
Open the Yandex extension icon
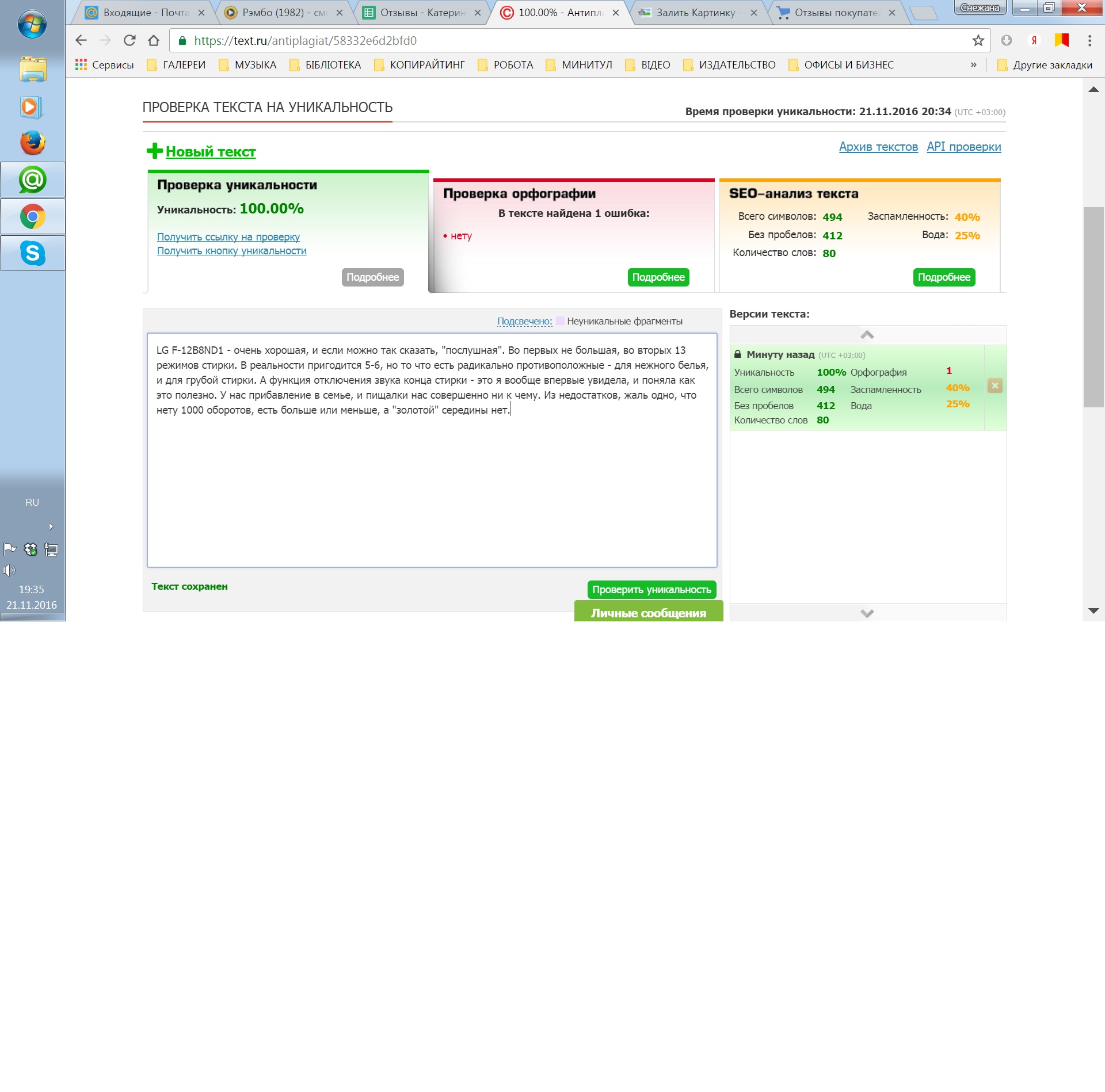click(x=1034, y=40)
